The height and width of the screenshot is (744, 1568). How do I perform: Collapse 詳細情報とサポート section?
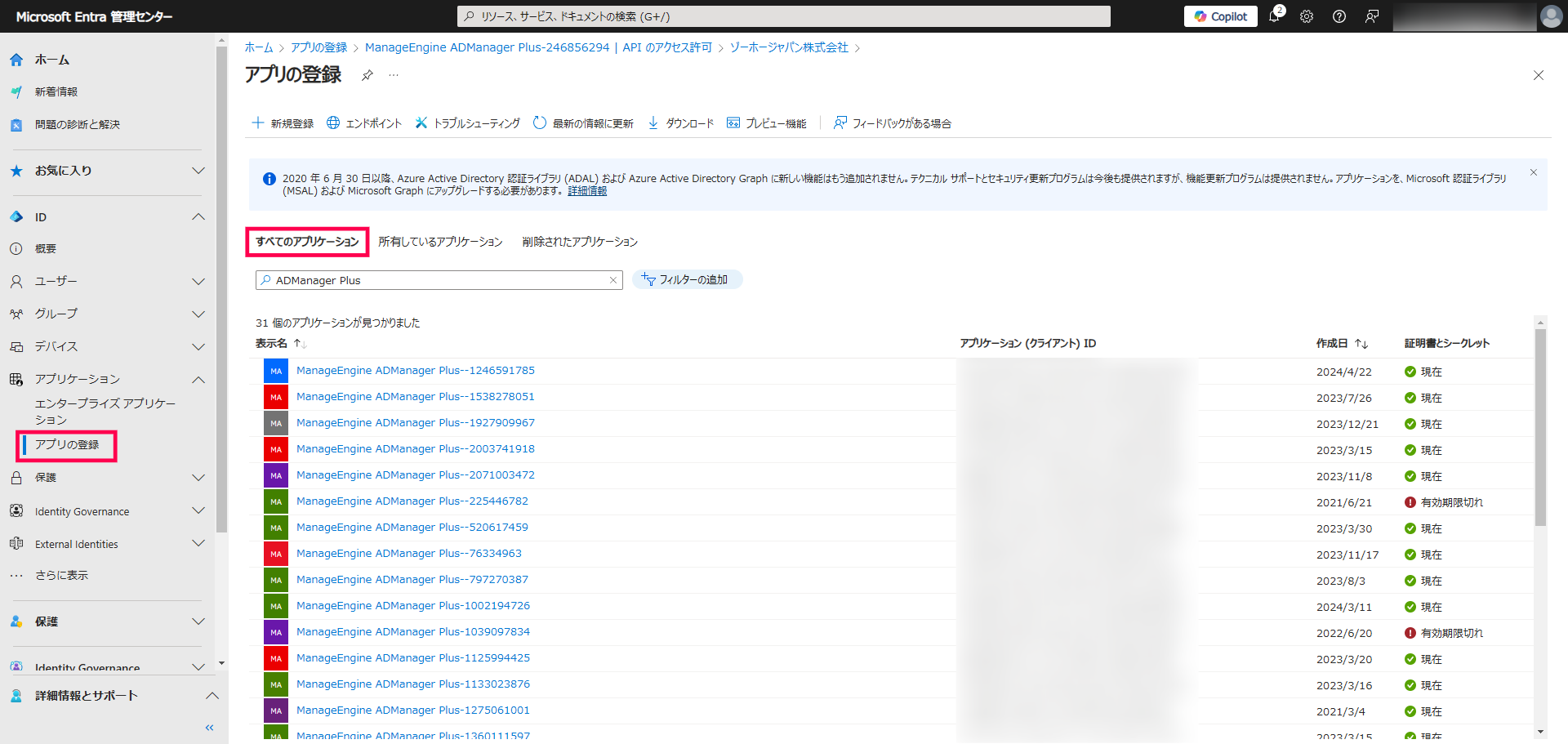pos(212,696)
